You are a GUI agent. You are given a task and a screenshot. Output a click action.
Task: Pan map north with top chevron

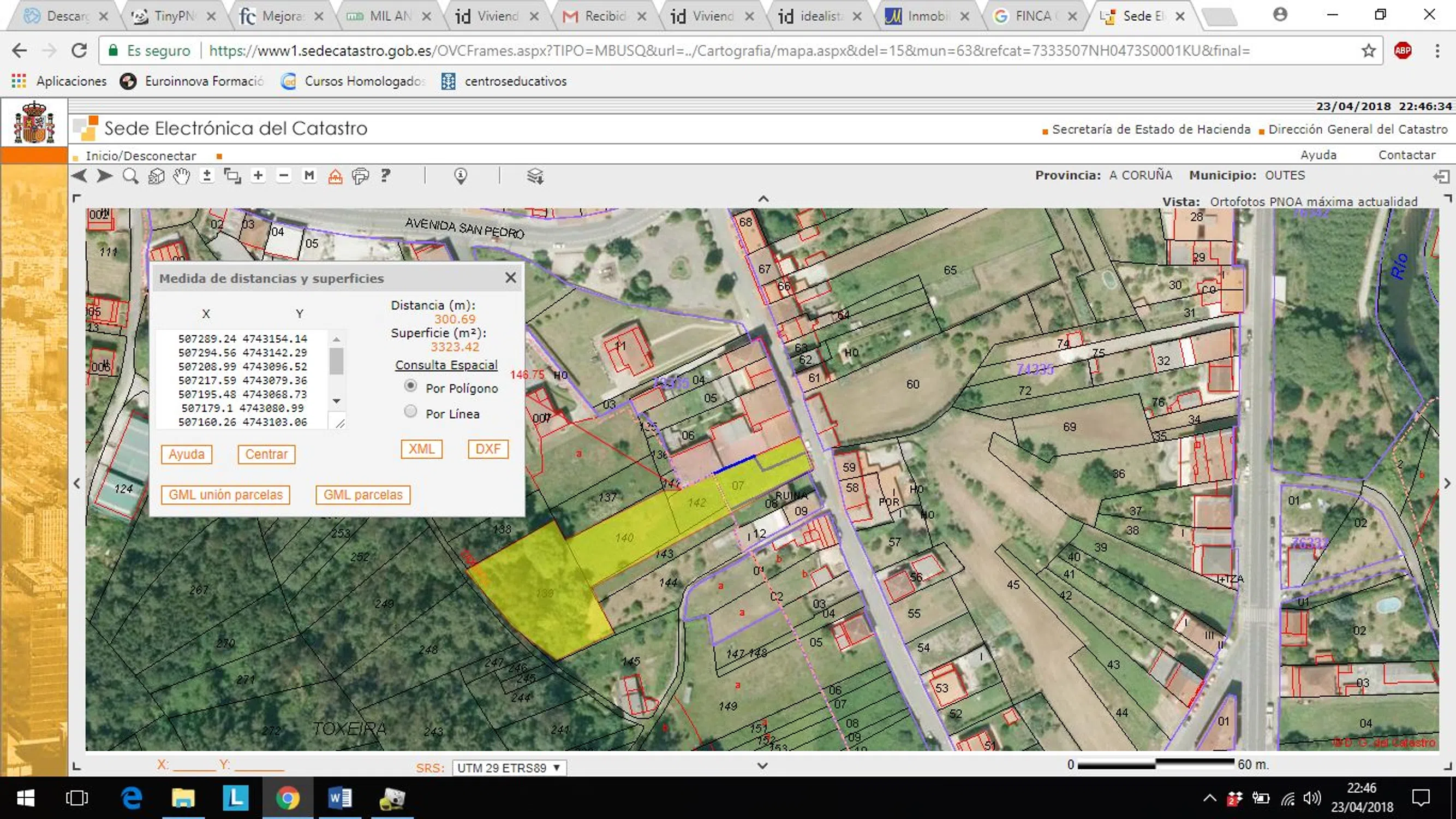(x=763, y=199)
